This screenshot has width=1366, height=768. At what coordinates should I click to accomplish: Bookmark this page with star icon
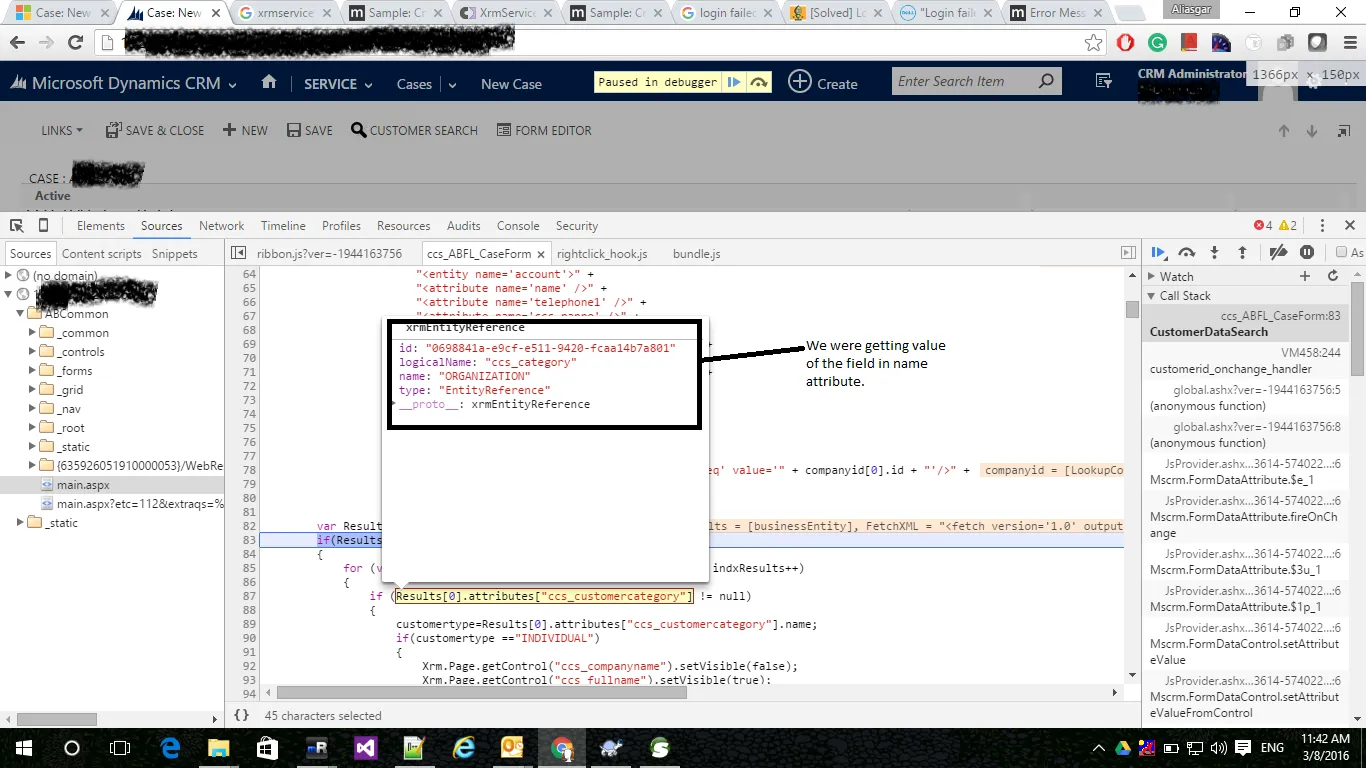[x=1094, y=43]
